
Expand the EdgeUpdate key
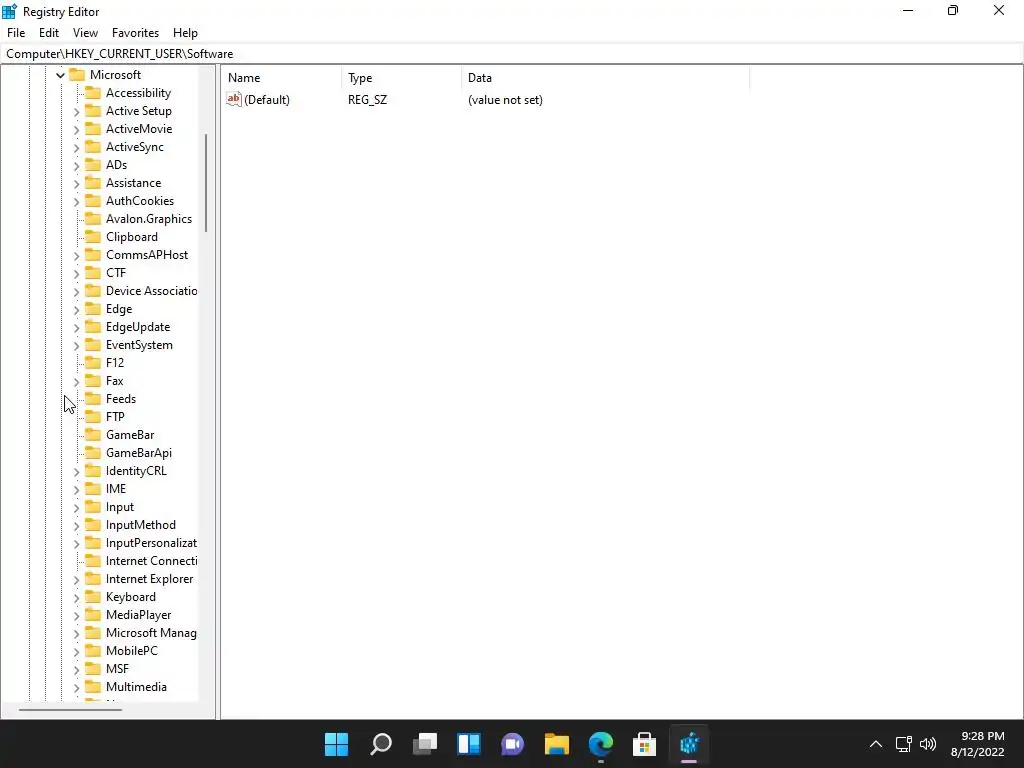[76, 327]
